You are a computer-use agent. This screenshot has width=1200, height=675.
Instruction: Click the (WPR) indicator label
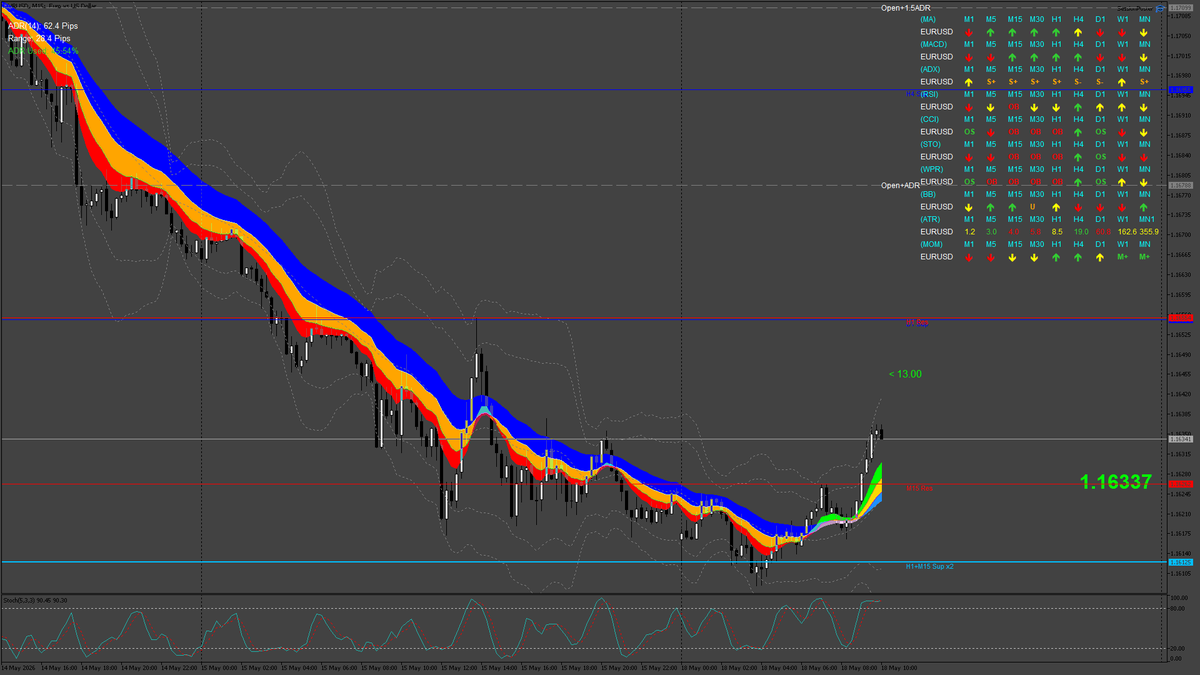click(x=932, y=169)
